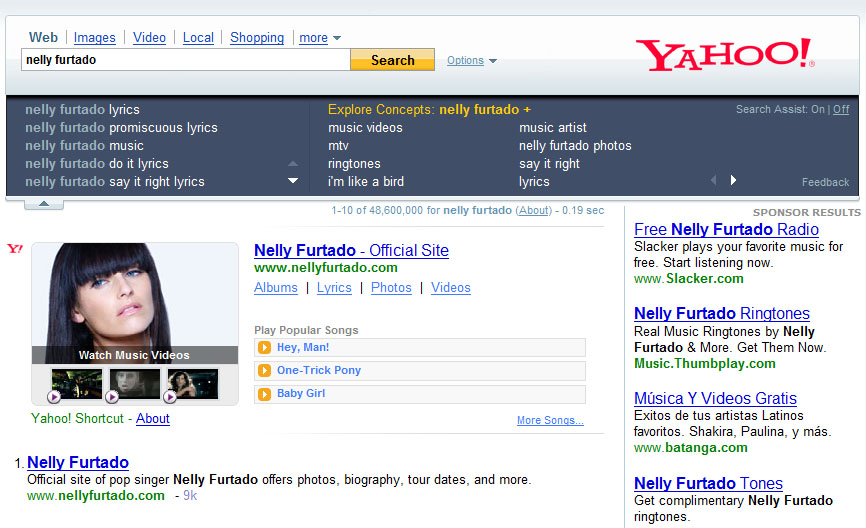Choose suggestion nelly furtado promiscuous lyrics
The height and width of the screenshot is (528, 866).
pyautogui.click(x=122, y=128)
